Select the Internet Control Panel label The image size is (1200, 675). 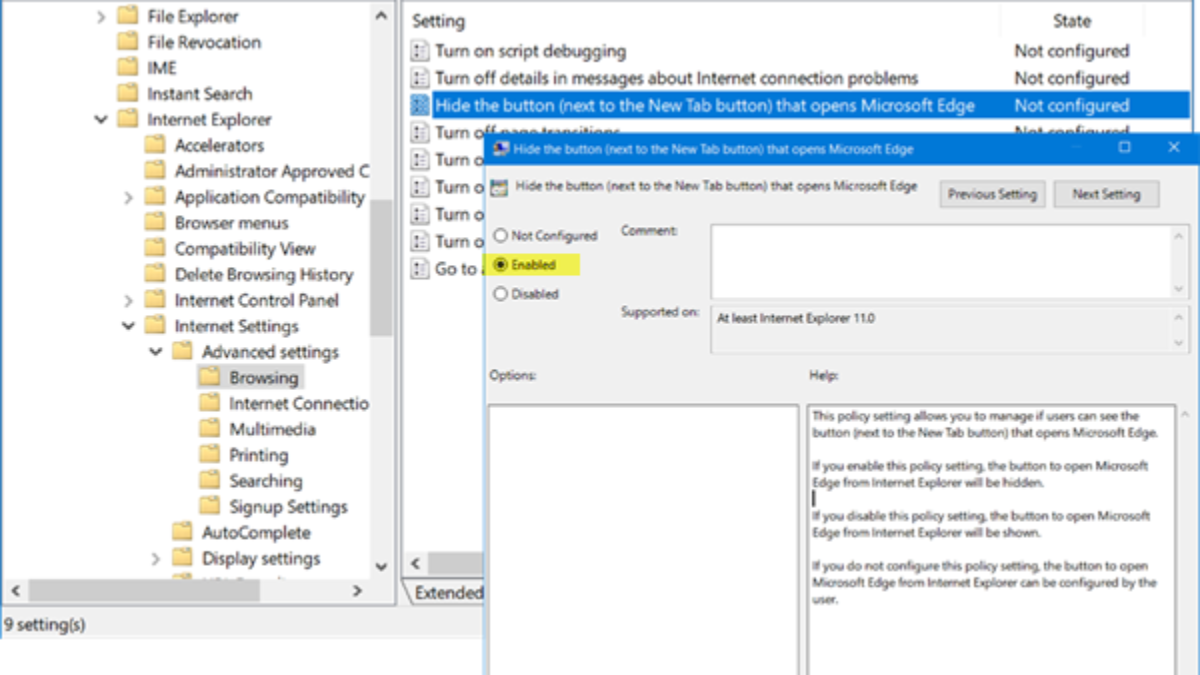pos(257,301)
